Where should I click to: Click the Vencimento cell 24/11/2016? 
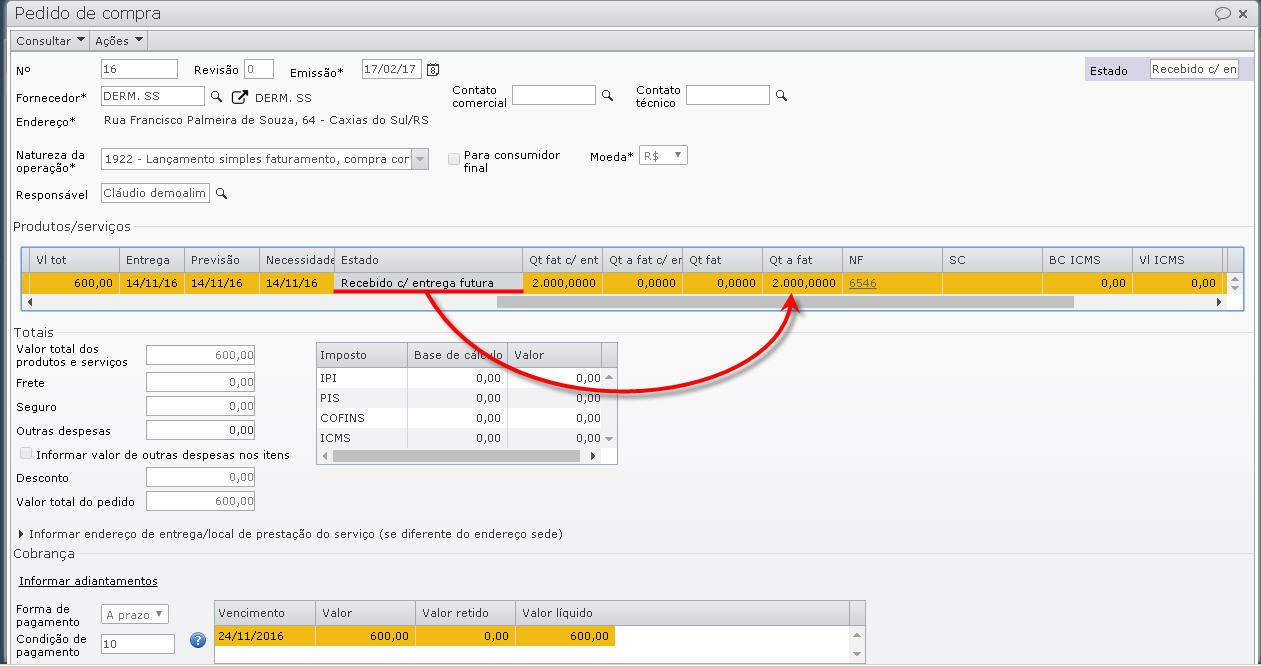(265, 636)
